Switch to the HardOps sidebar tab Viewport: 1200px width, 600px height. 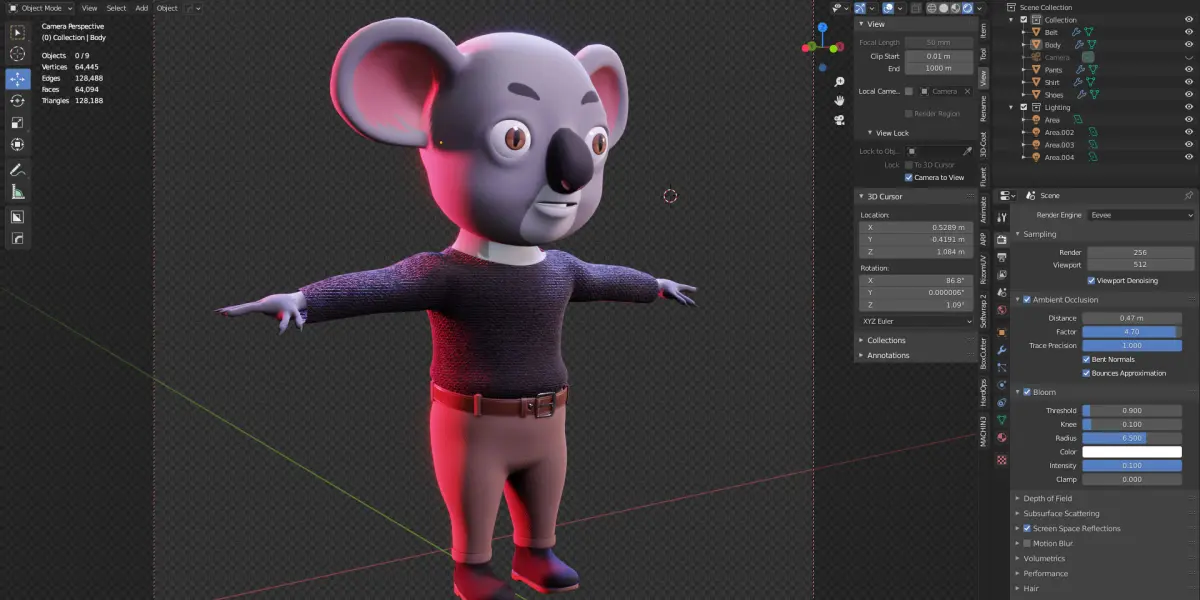pyautogui.click(x=983, y=392)
